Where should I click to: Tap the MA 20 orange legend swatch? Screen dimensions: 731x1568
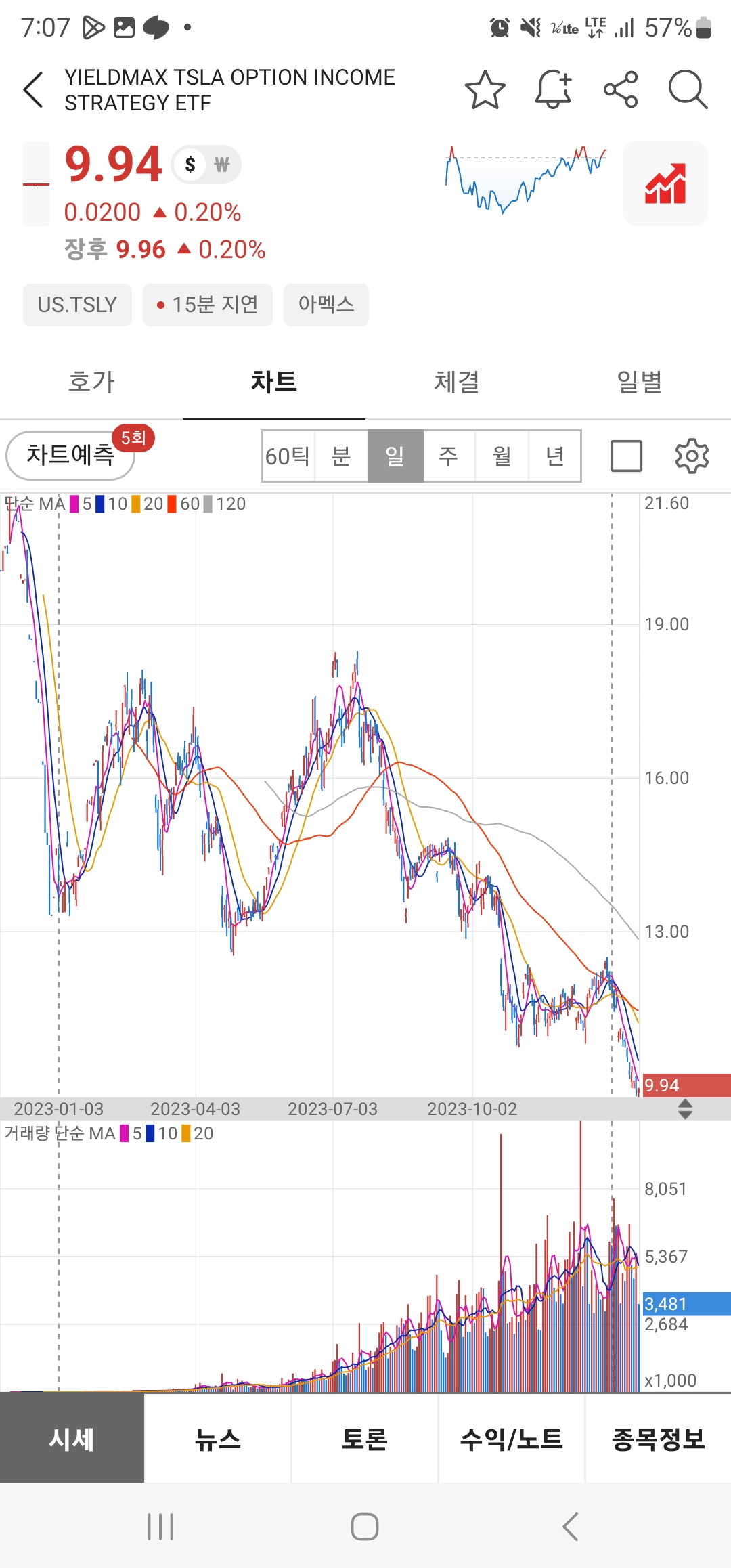(x=135, y=504)
